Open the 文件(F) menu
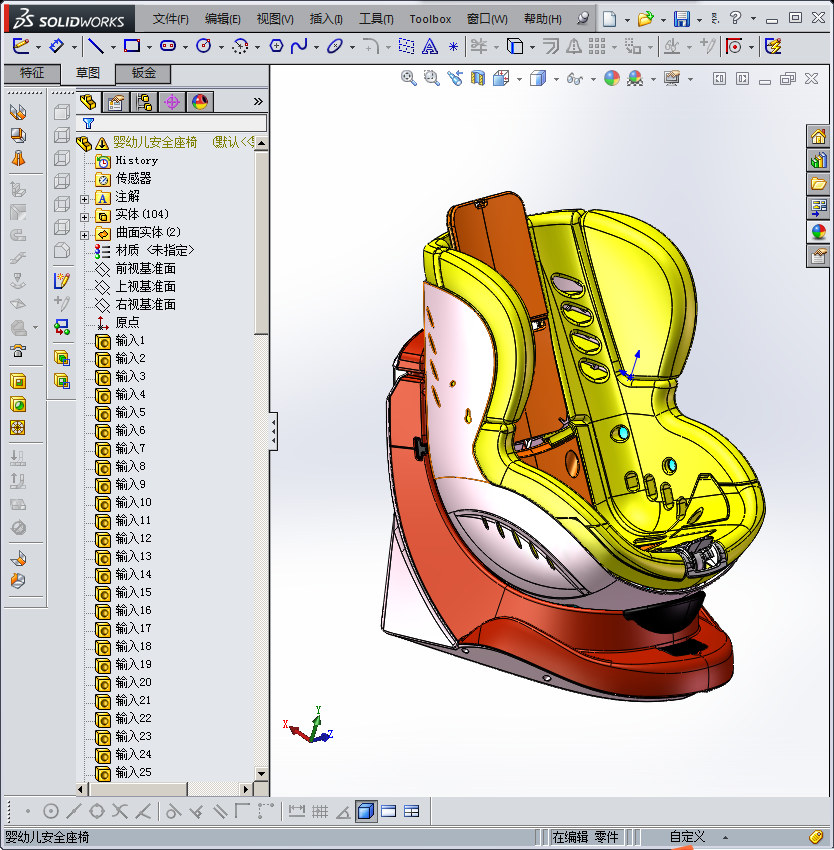 coord(170,19)
